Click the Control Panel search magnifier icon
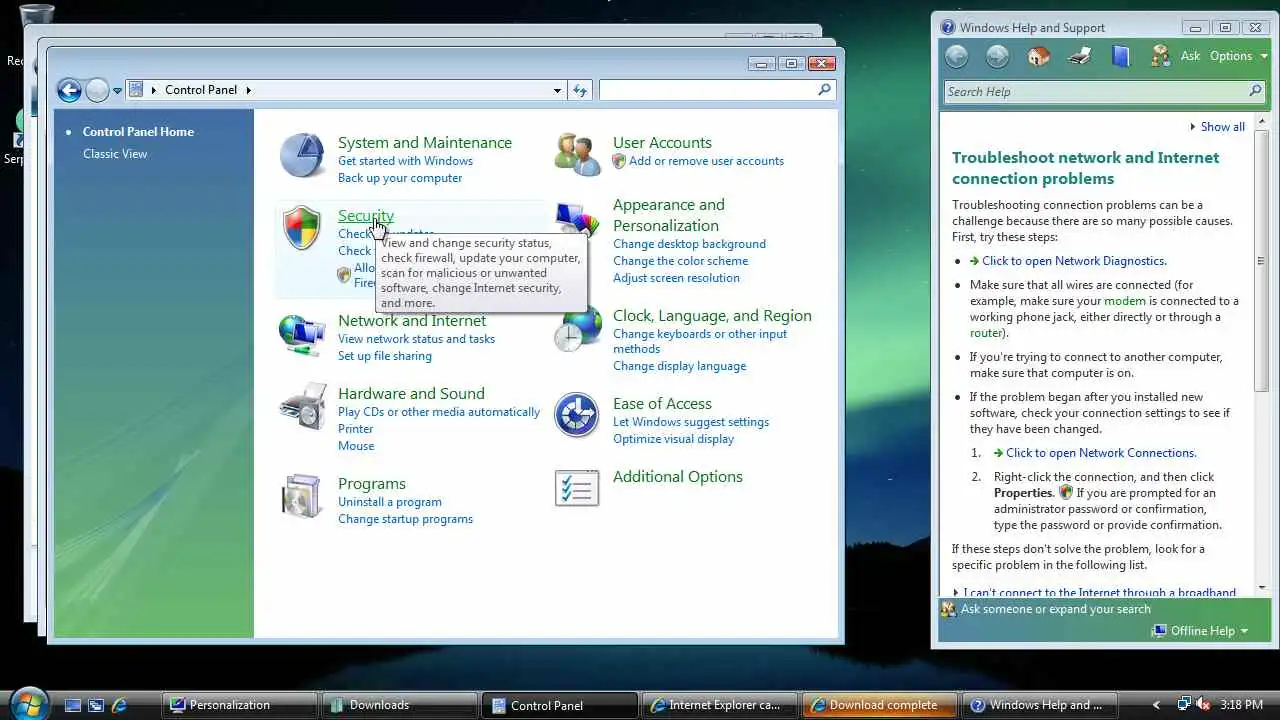1280x720 pixels. tap(824, 90)
